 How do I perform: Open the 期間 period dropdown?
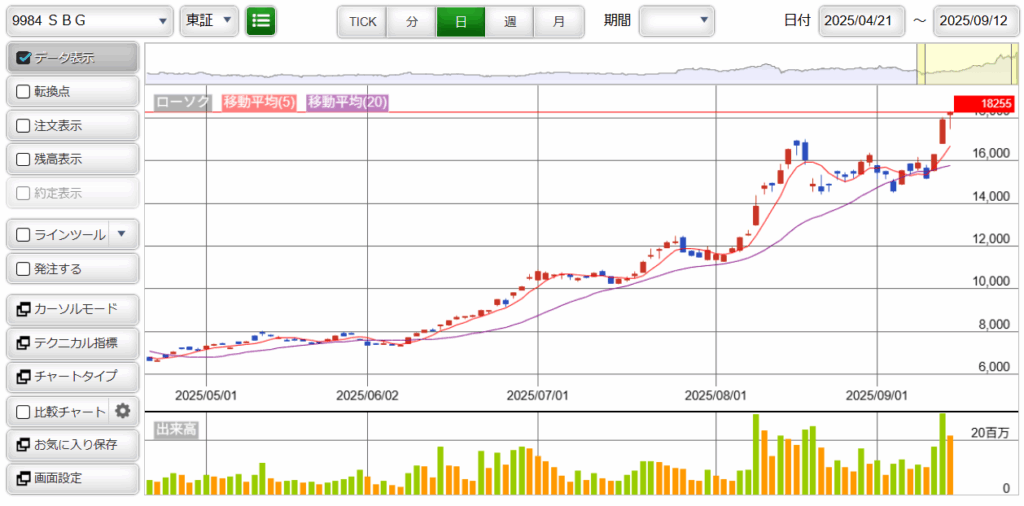click(x=677, y=21)
